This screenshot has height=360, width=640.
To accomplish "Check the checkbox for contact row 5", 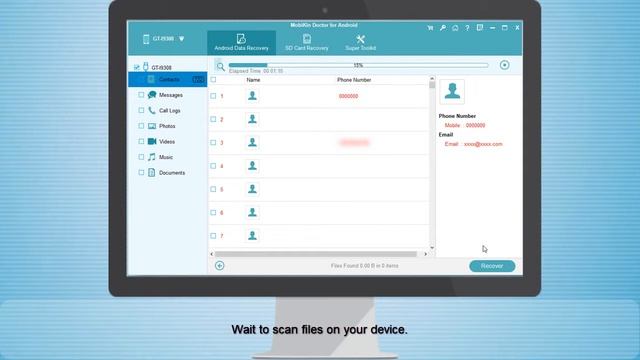I will (213, 189).
